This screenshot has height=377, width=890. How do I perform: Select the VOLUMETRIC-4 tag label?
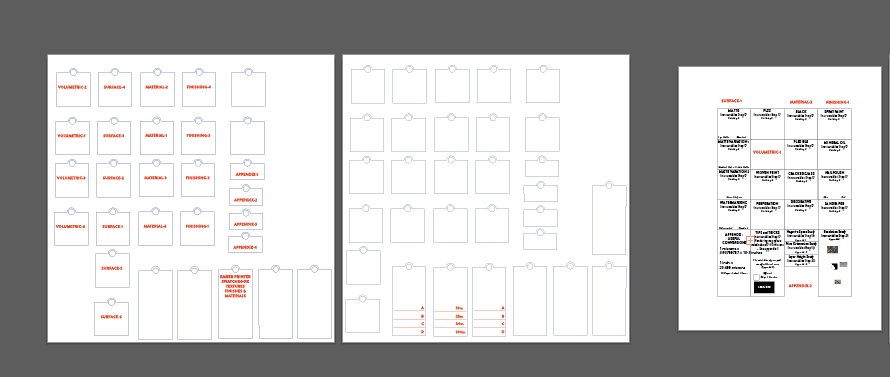point(70,227)
